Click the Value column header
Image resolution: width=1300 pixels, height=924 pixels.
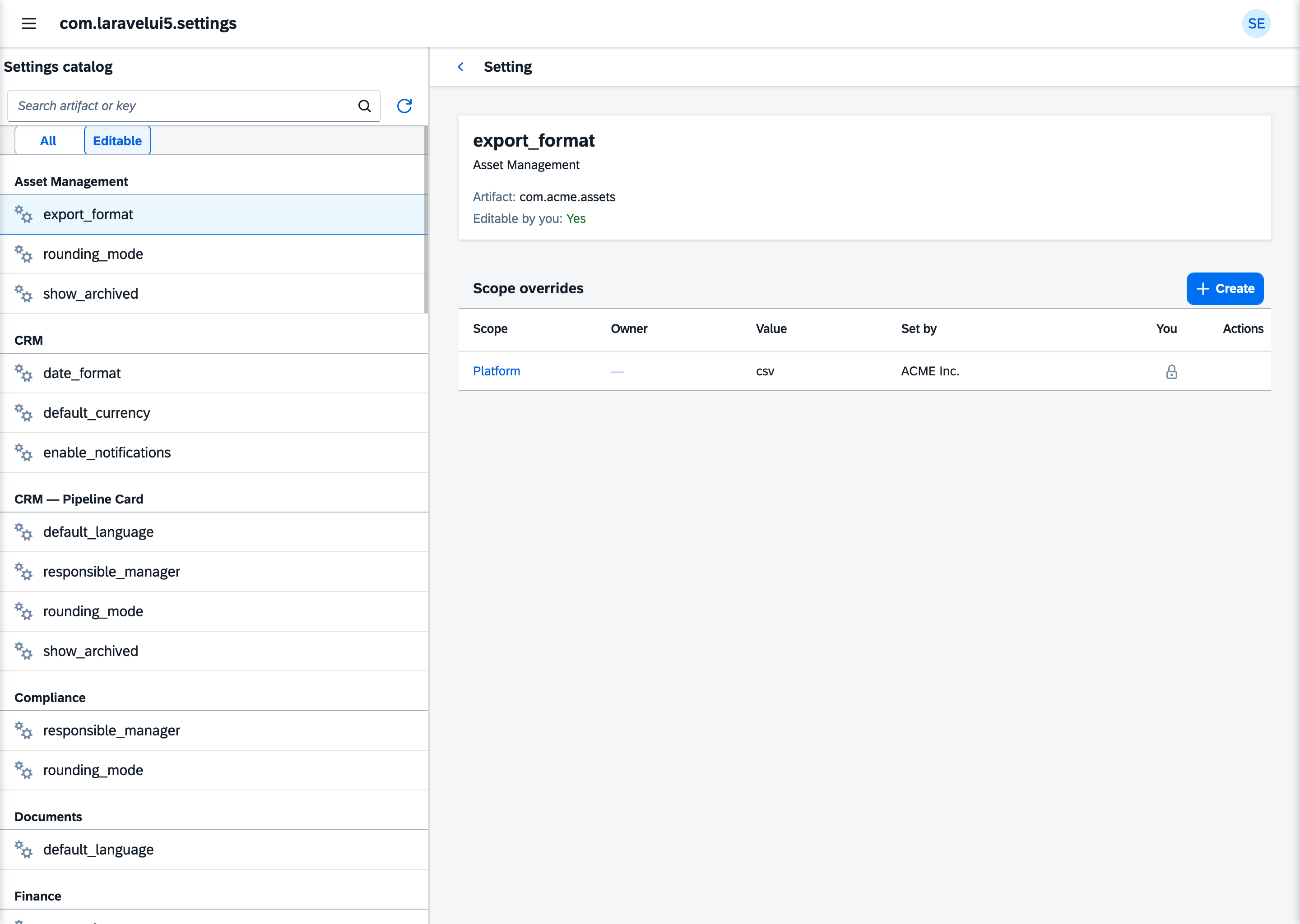click(x=771, y=329)
